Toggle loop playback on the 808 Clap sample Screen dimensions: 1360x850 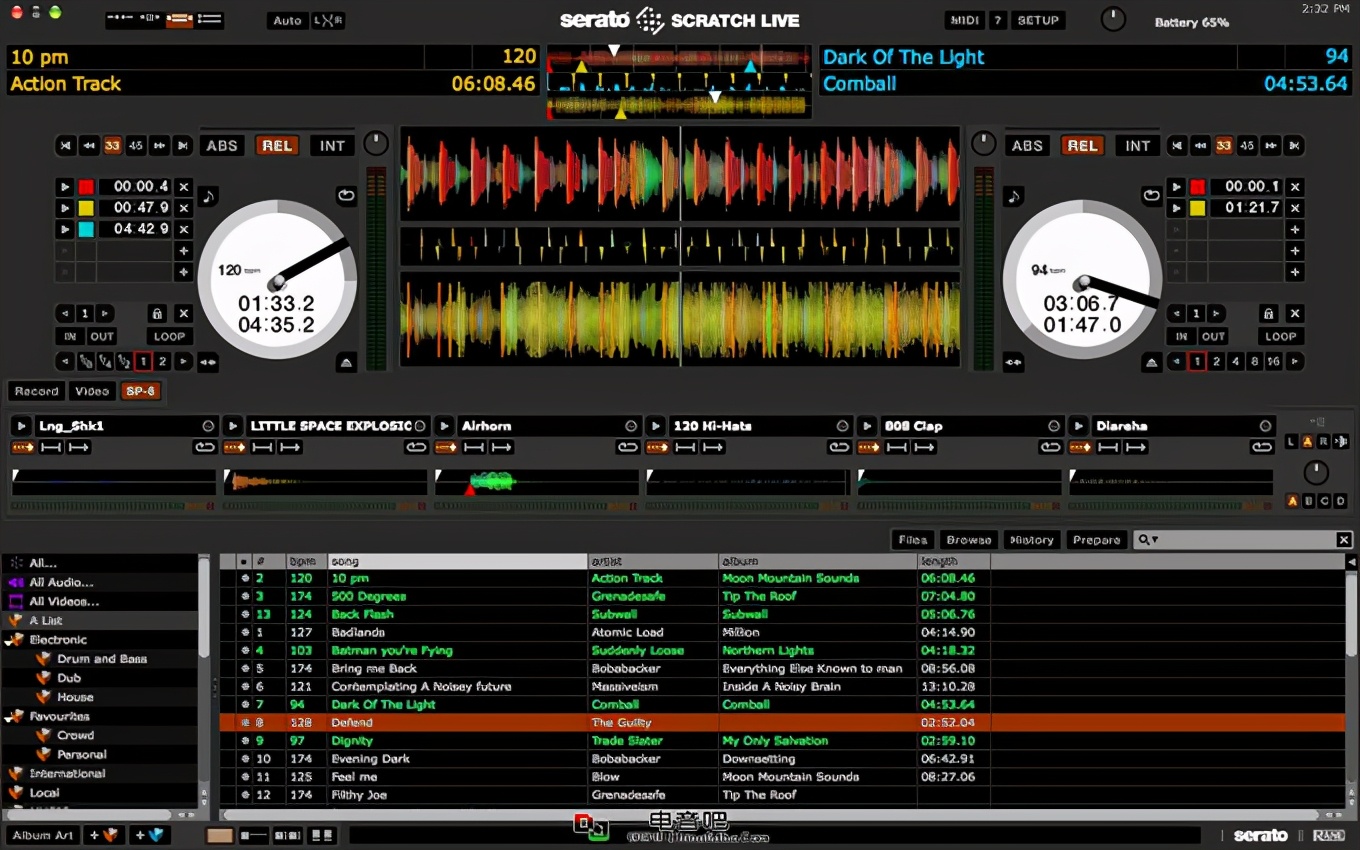1050,447
